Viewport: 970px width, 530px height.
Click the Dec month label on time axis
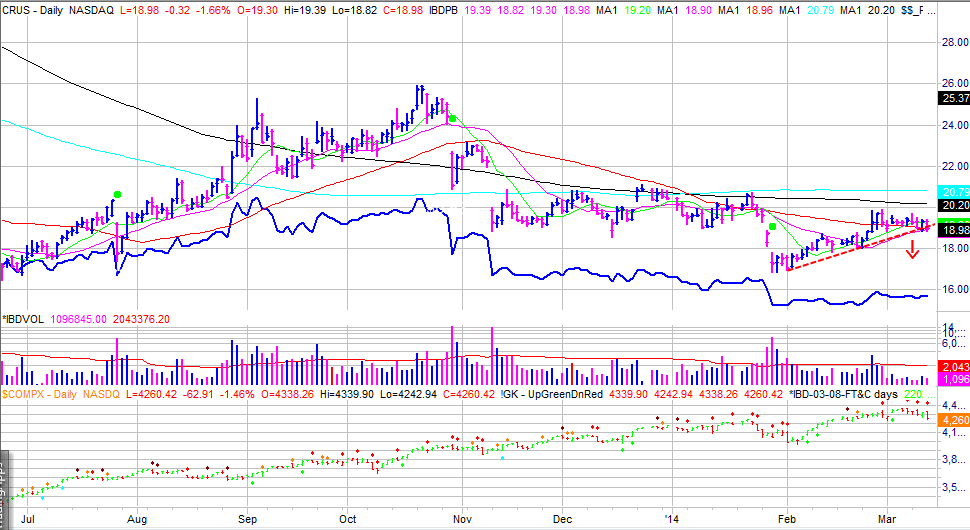coord(562,519)
